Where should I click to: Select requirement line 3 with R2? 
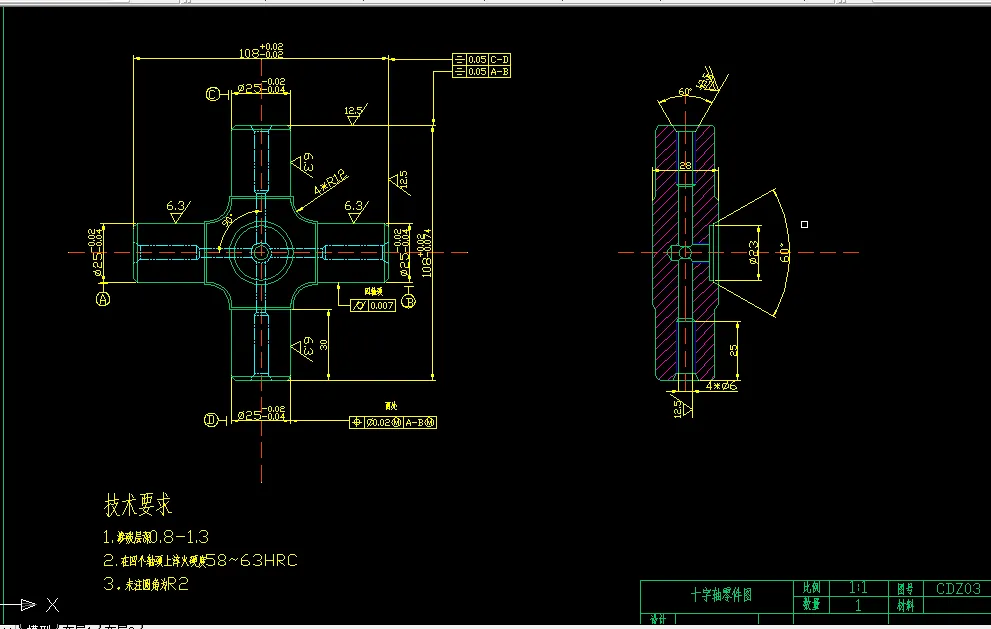pos(146,584)
